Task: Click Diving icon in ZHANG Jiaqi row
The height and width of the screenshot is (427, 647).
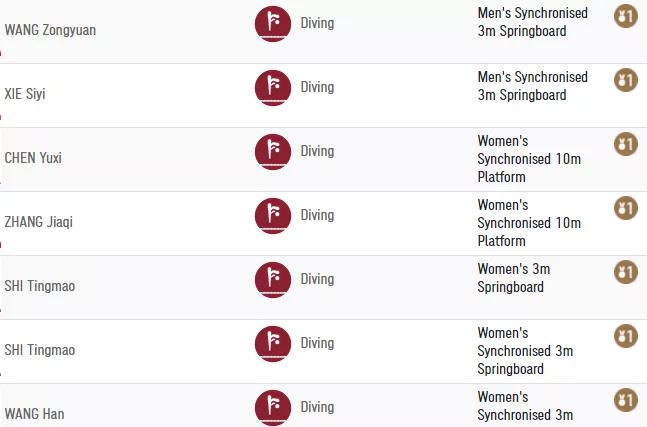Action: (x=273, y=216)
